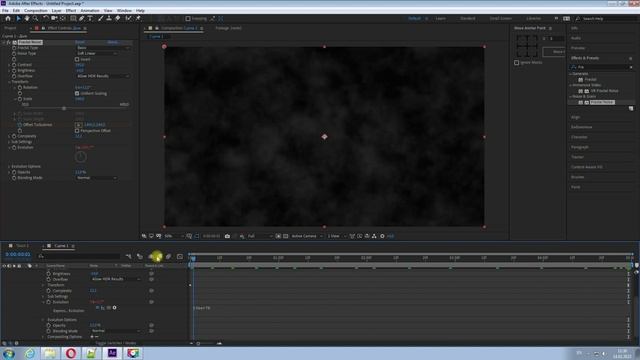Select the Clone Stamp tool
Viewport: 640px width, 360px height.
click(109, 18)
